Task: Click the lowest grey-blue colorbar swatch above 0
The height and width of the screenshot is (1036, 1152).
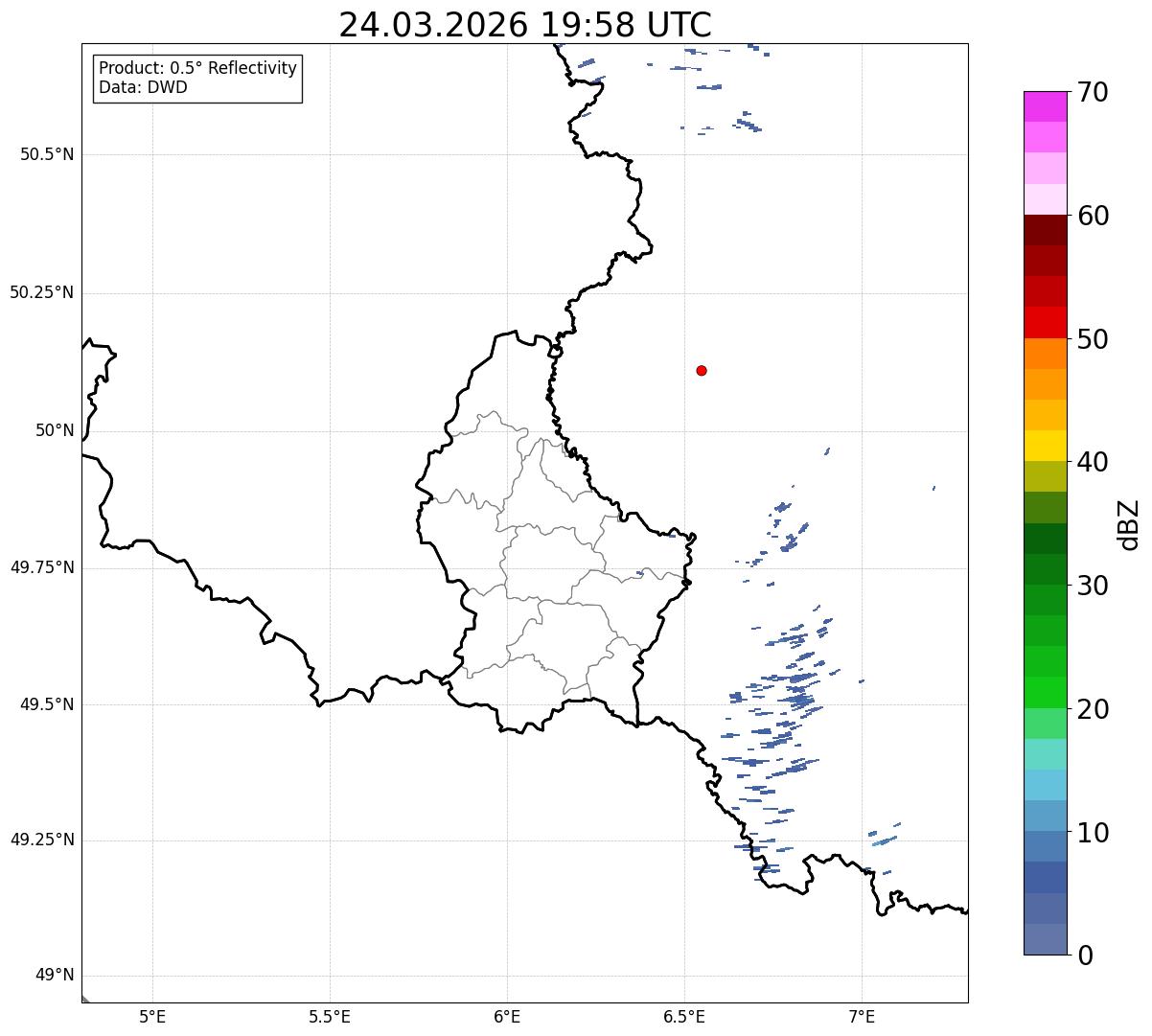Action: click(x=1046, y=938)
